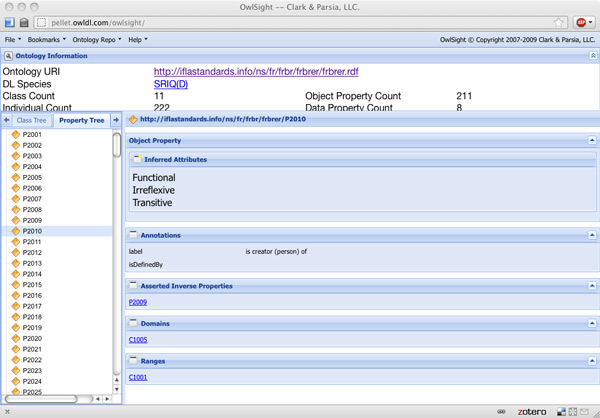The height and width of the screenshot is (418, 600).
Task: Toggle the Inferred Attributes section icon
Action: pos(138,159)
